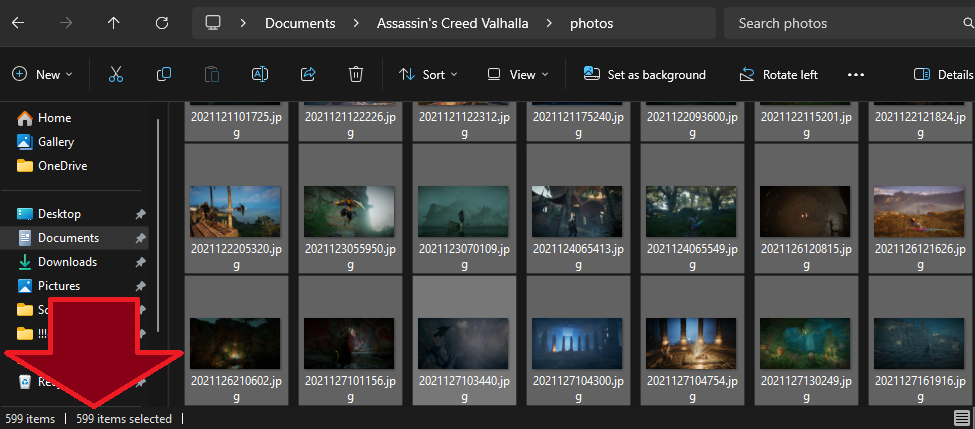975x429 pixels.
Task: Select Assassin's Creed Valhalla in the address bar
Action: (x=453, y=24)
